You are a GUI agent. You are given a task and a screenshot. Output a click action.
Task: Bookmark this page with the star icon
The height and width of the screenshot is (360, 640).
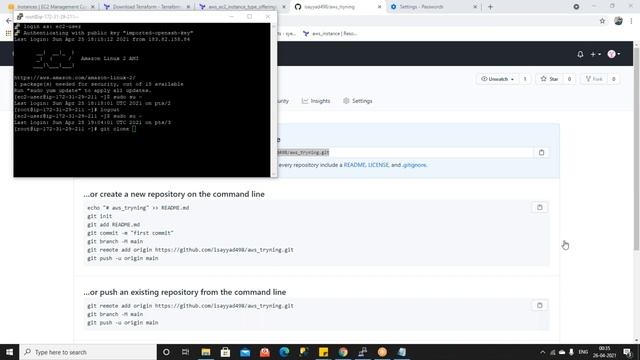coord(602,21)
